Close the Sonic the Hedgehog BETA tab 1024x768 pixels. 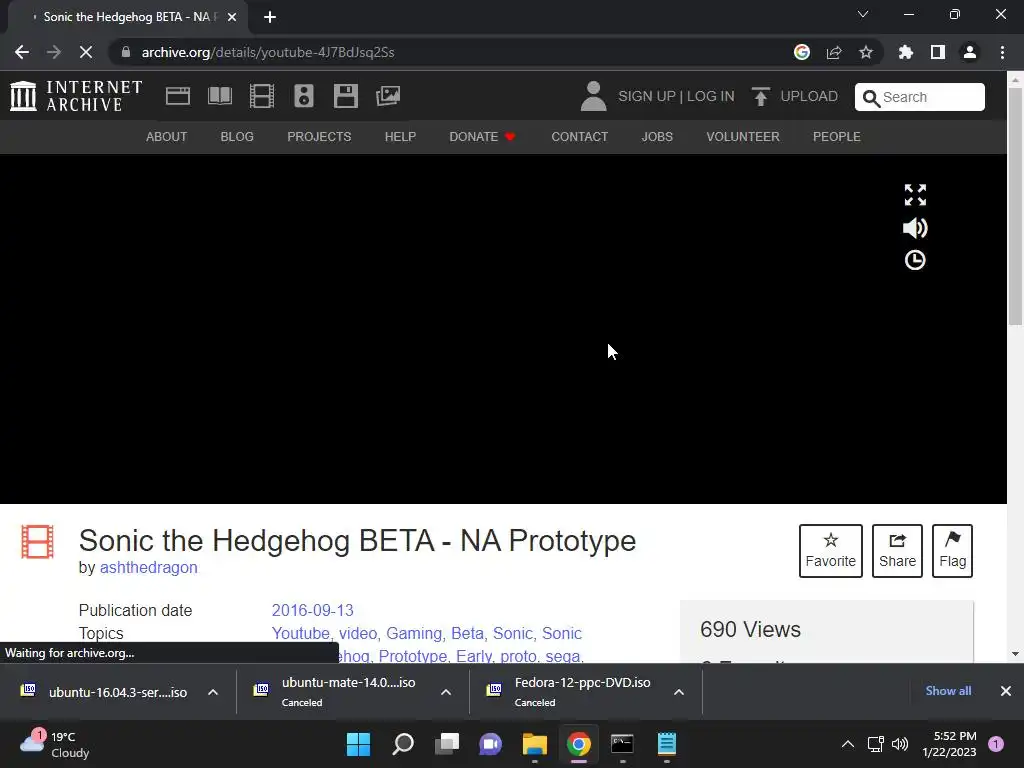tap(232, 17)
